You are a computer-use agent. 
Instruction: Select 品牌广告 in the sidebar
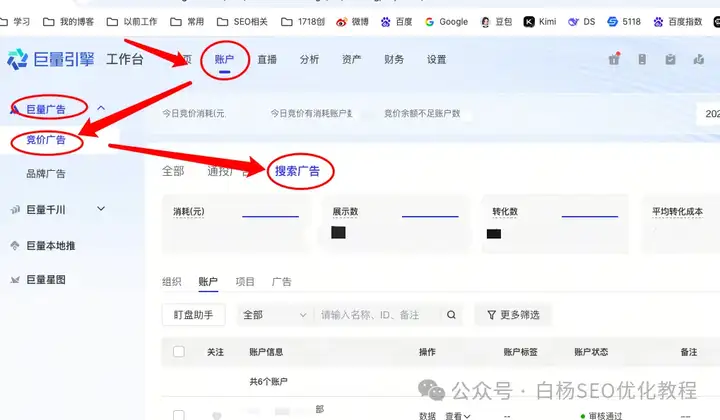(x=46, y=174)
